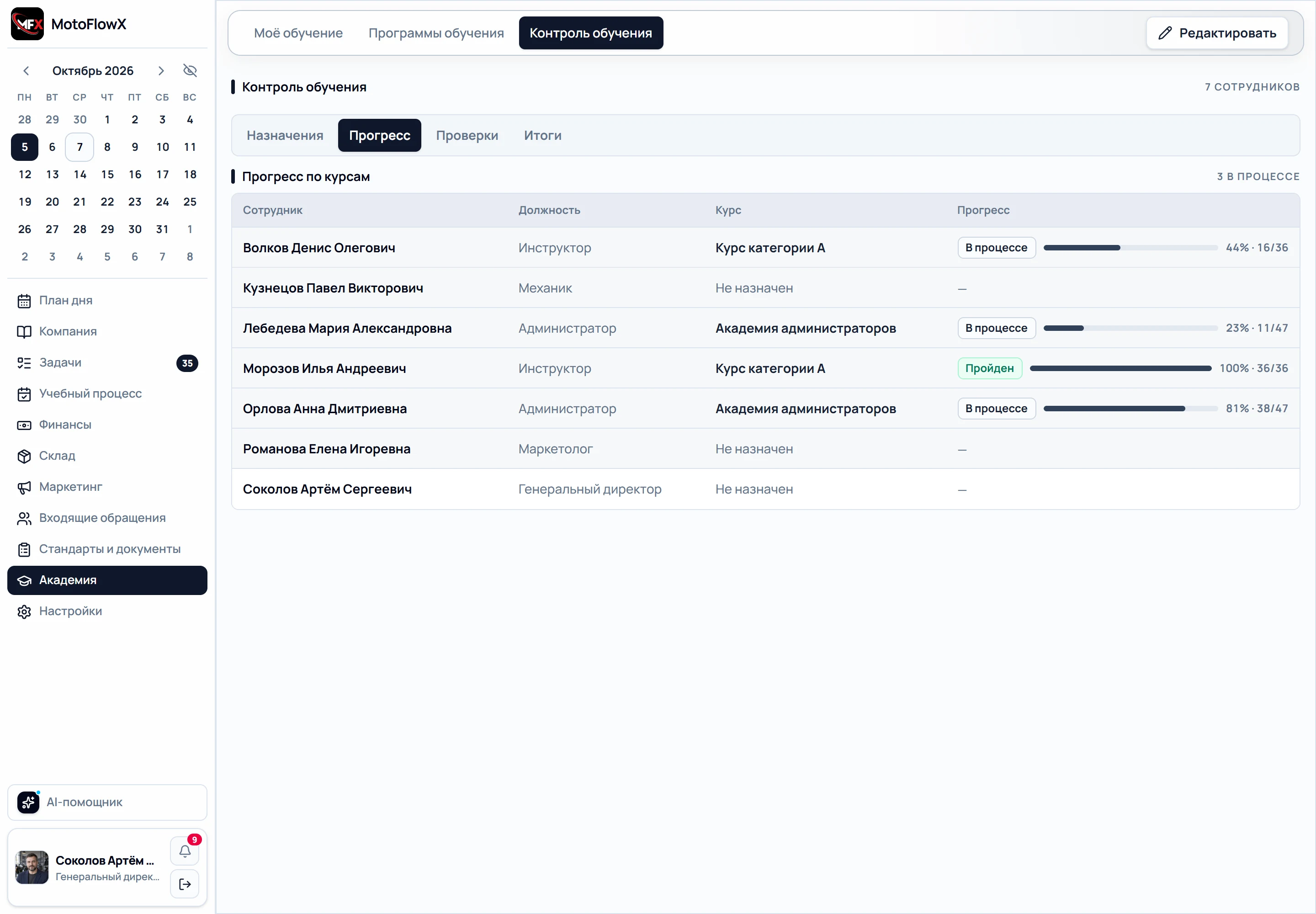The height and width of the screenshot is (914, 1316).
Task: Open Учебный процесс sidebar icon
Action: [x=24, y=394]
